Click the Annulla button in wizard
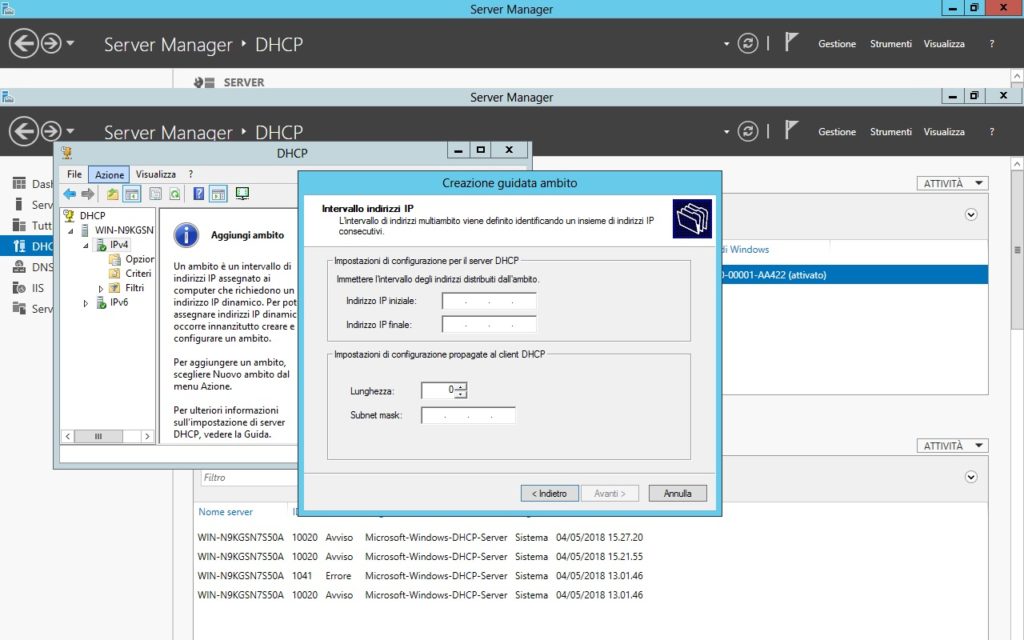The height and width of the screenshot is (640, 1024). [678, 494]
